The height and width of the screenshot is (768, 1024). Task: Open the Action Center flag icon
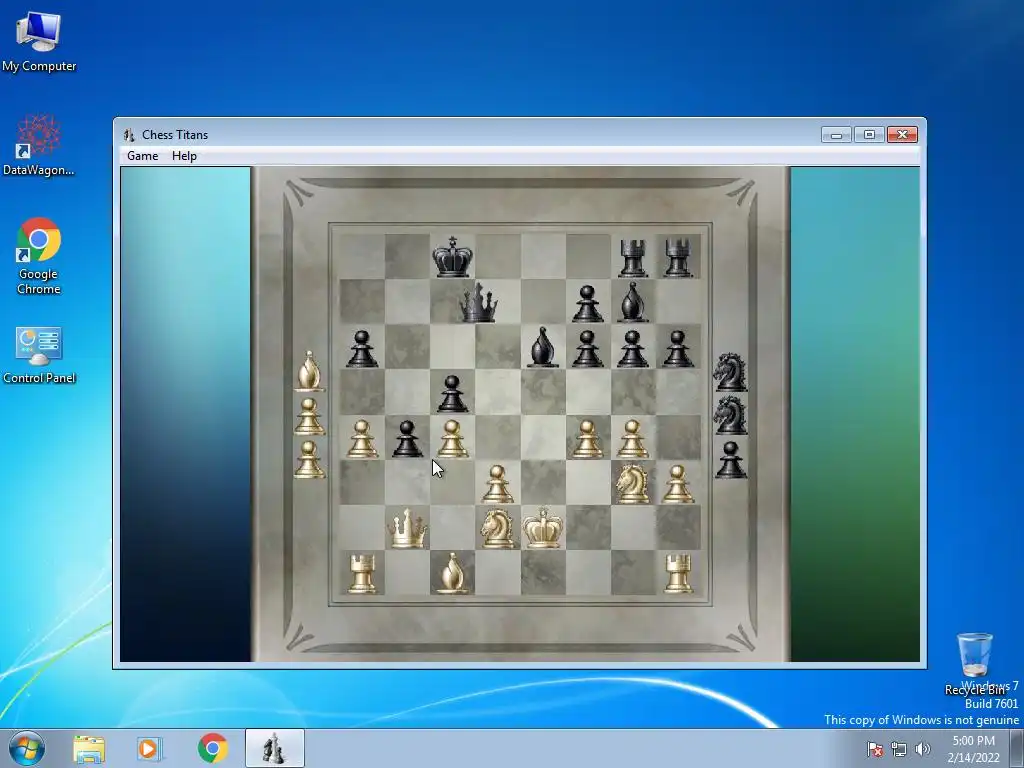pos(875,749)
